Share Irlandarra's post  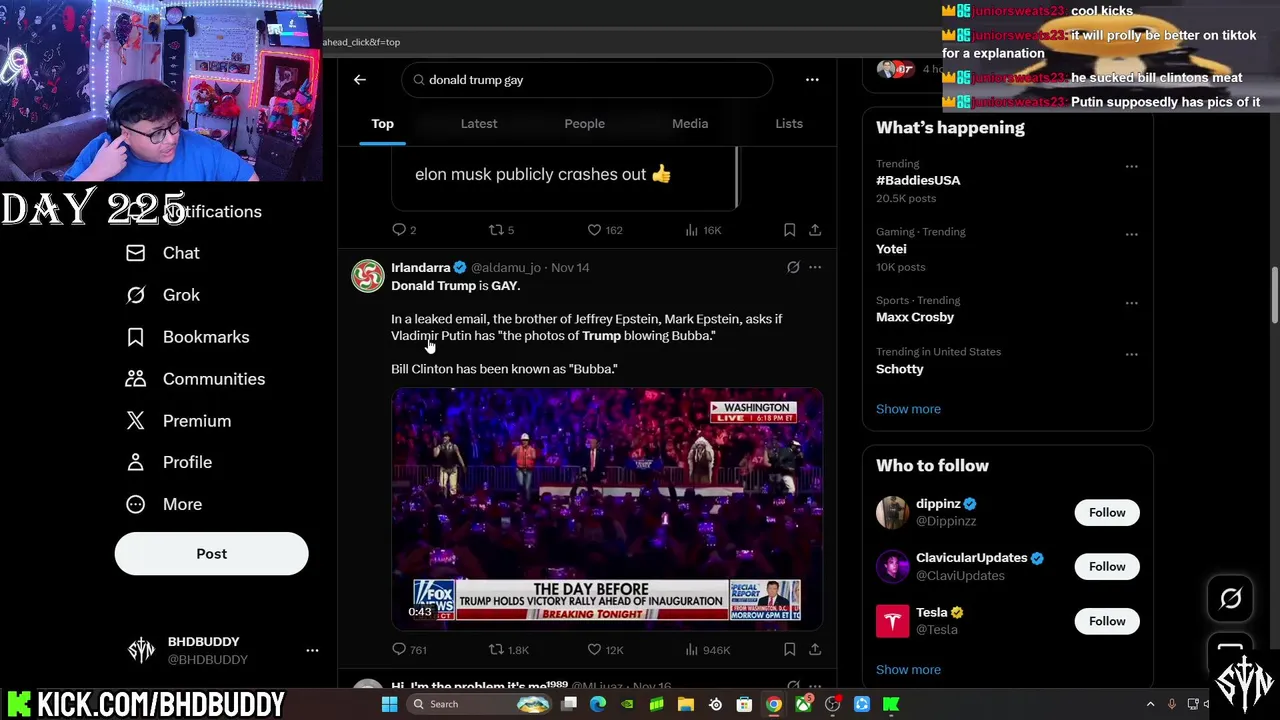click(815, 650)
